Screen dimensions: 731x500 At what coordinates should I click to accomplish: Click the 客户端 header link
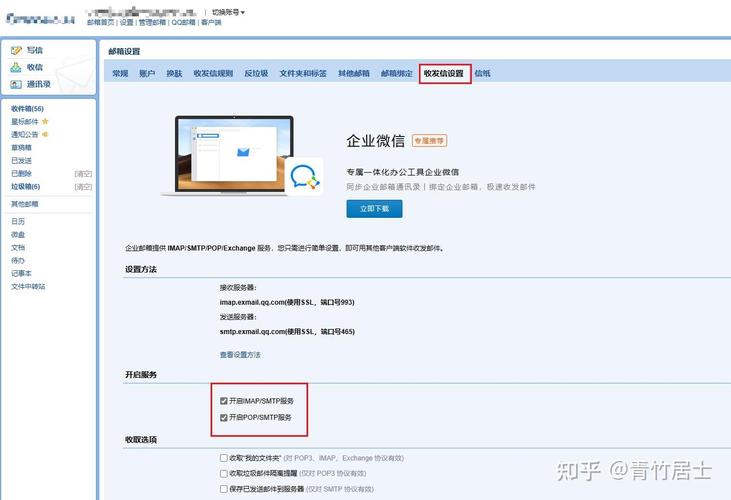tap(211, 22)
